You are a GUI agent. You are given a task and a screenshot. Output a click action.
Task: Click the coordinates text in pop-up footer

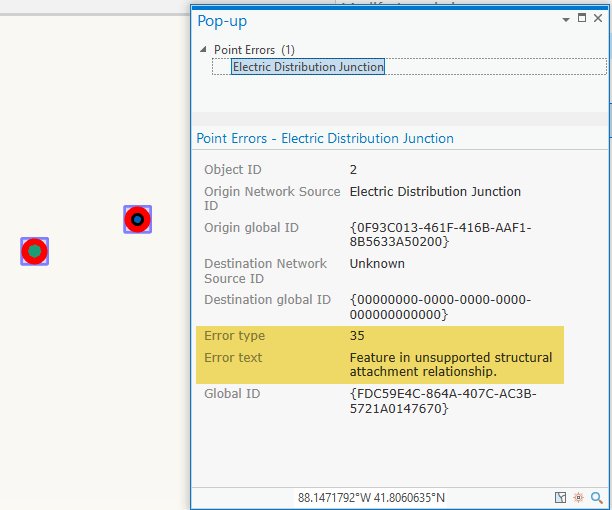pyautogui.click(x=371, y=497)
